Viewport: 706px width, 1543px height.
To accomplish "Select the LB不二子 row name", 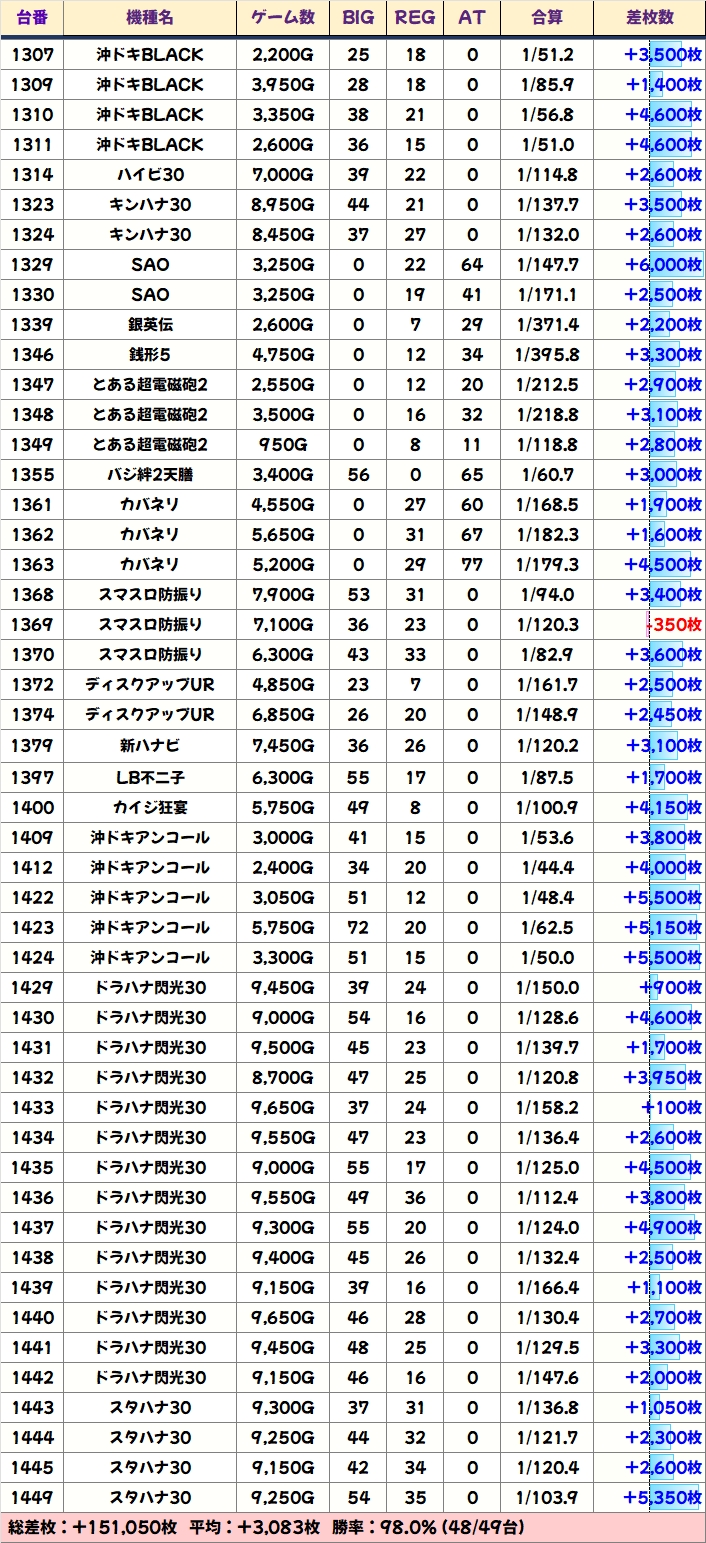I will [x=150, y=777].
